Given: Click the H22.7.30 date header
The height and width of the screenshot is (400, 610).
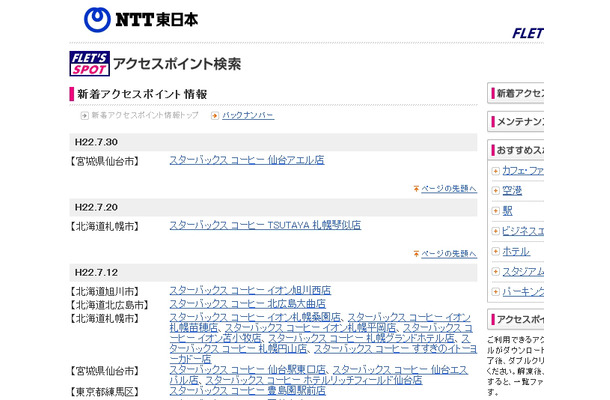Looking at the screenshot, I should [x=273, y=142].
